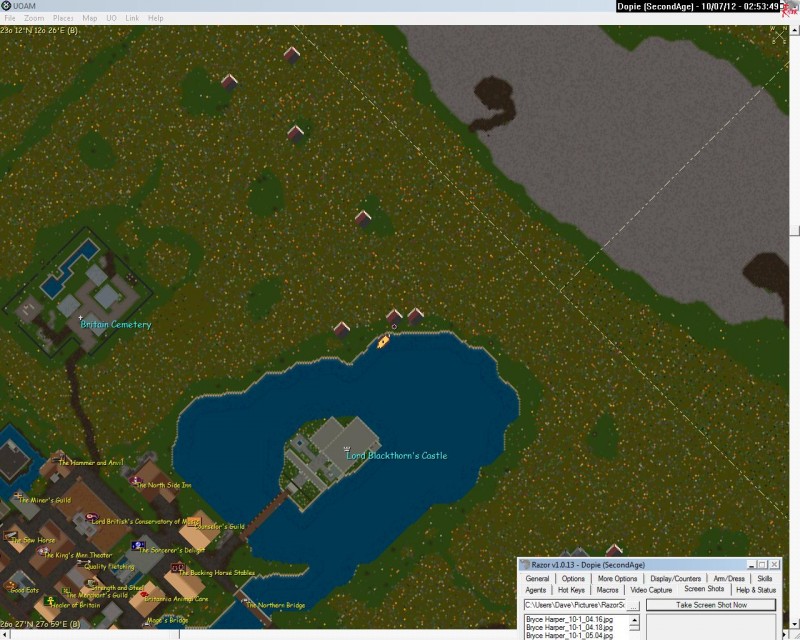This screenshot has height=640, width=800.
Task: Switch to Razor's Hot Keys tab
Action: (x=571, y=590)
